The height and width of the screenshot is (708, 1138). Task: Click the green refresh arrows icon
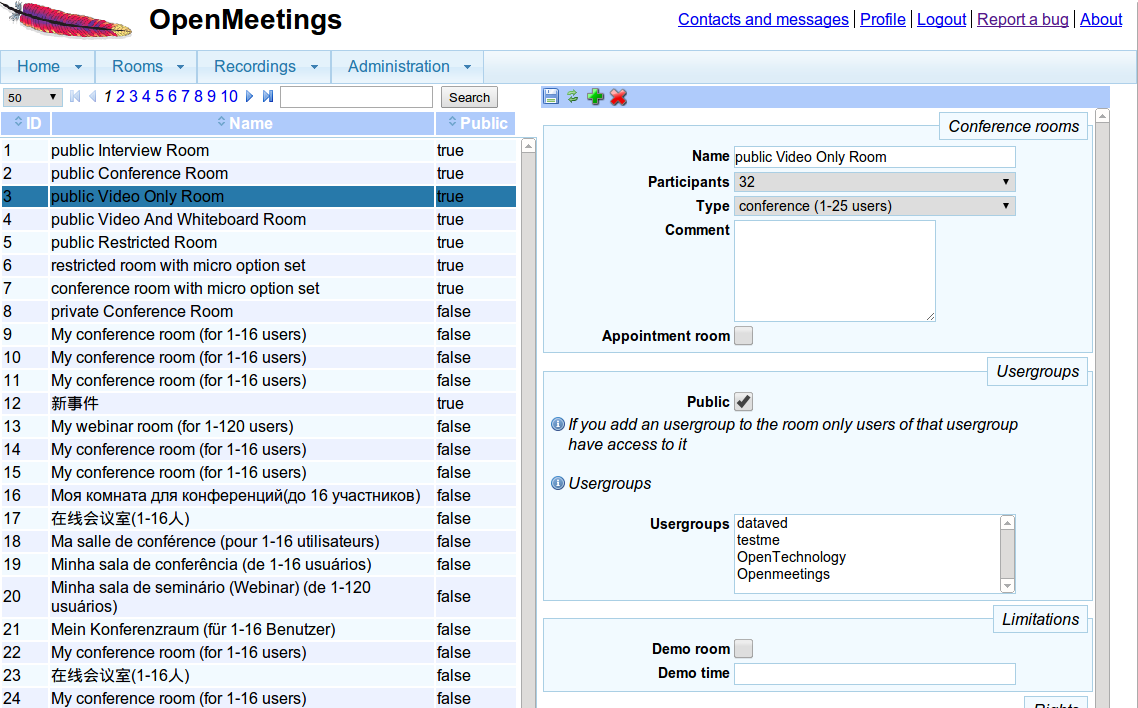(573, 97)
